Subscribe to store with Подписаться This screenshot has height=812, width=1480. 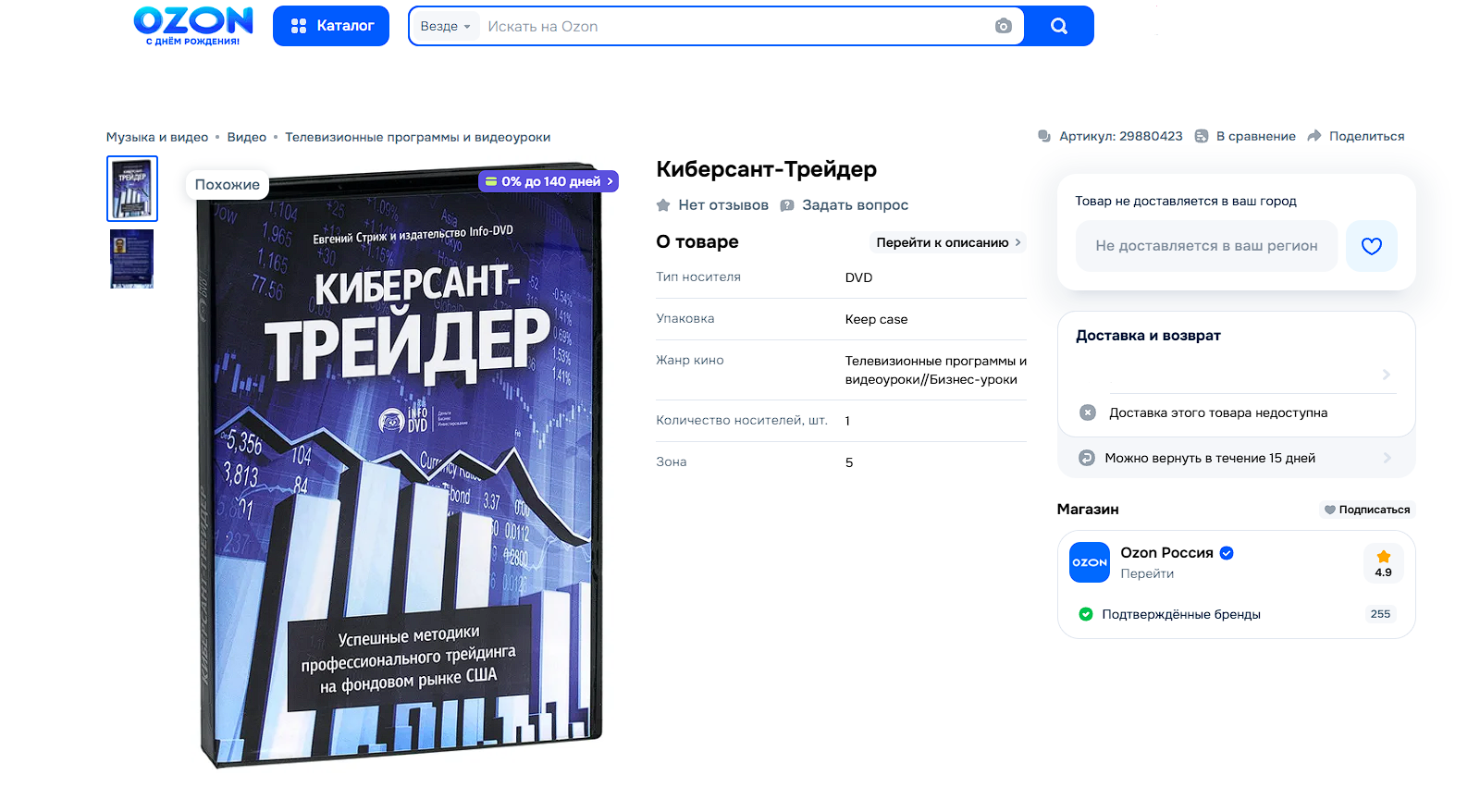(x=1367, y=510)
